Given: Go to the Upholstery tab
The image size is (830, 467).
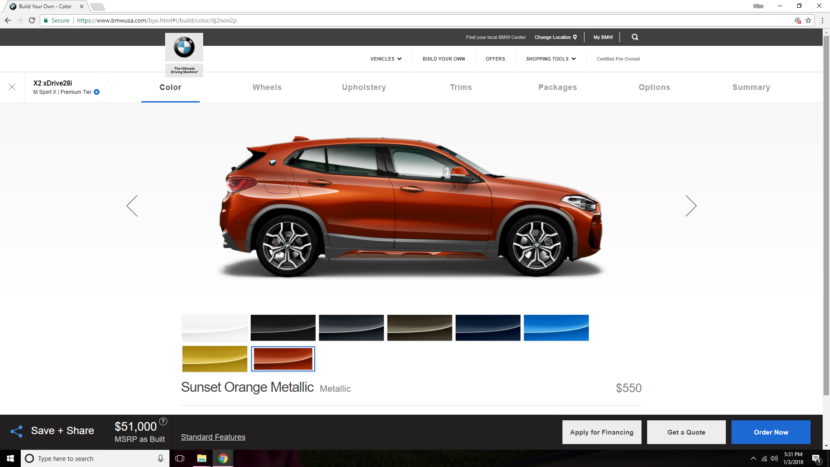Looking at the screenshot, I should coord(363,87).
